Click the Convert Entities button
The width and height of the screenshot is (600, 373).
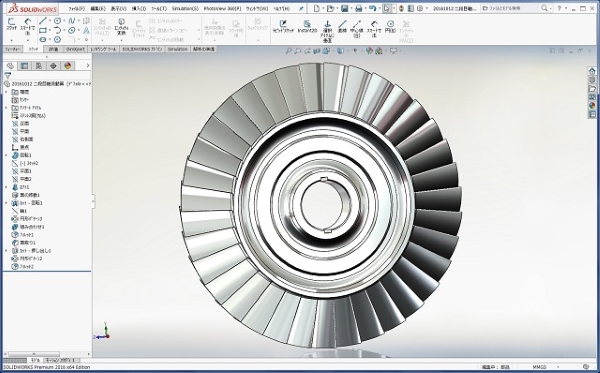click(x=121, y=26)
